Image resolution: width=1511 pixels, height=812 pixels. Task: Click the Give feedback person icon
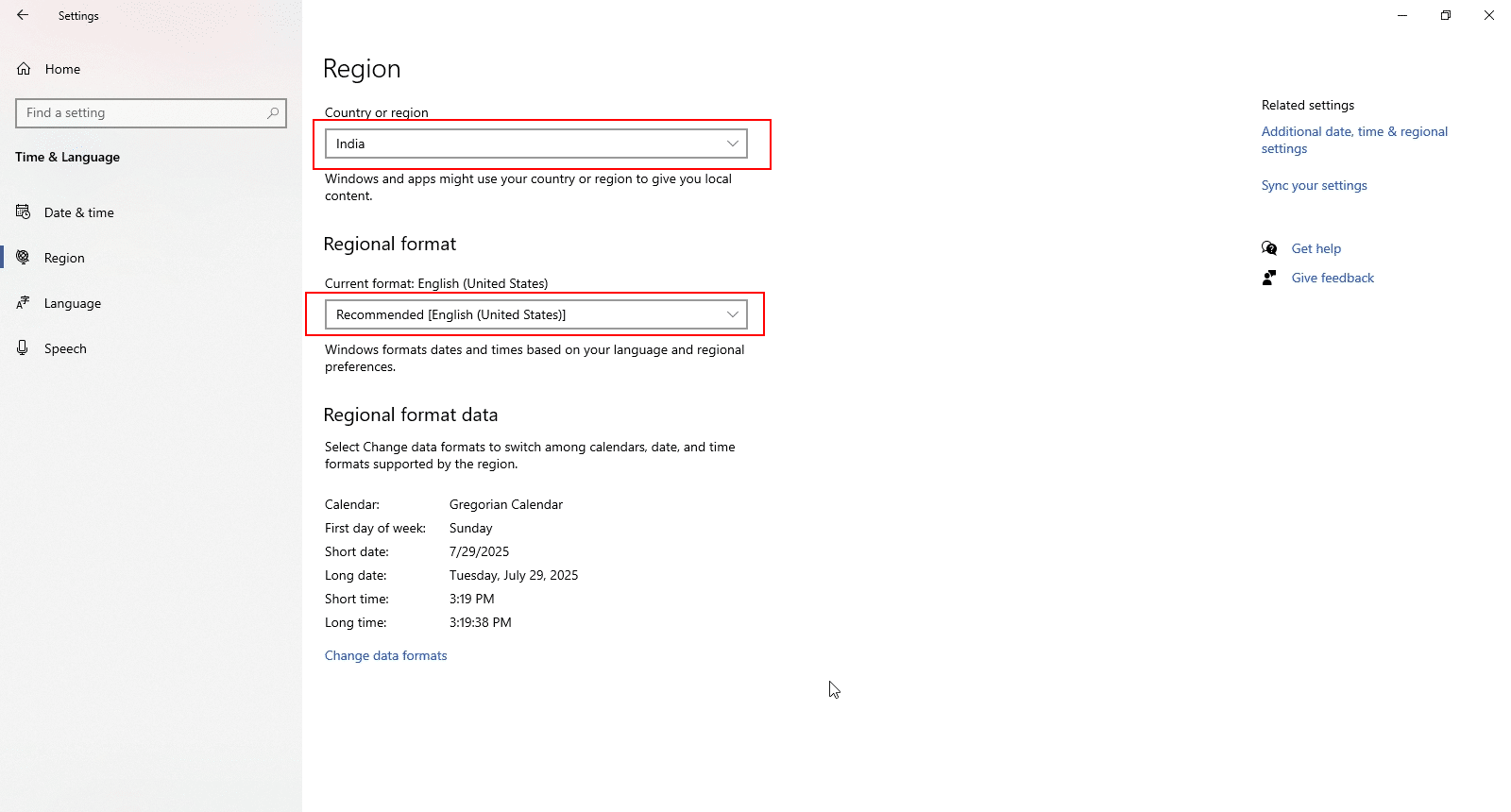[x=1269, y=278]
